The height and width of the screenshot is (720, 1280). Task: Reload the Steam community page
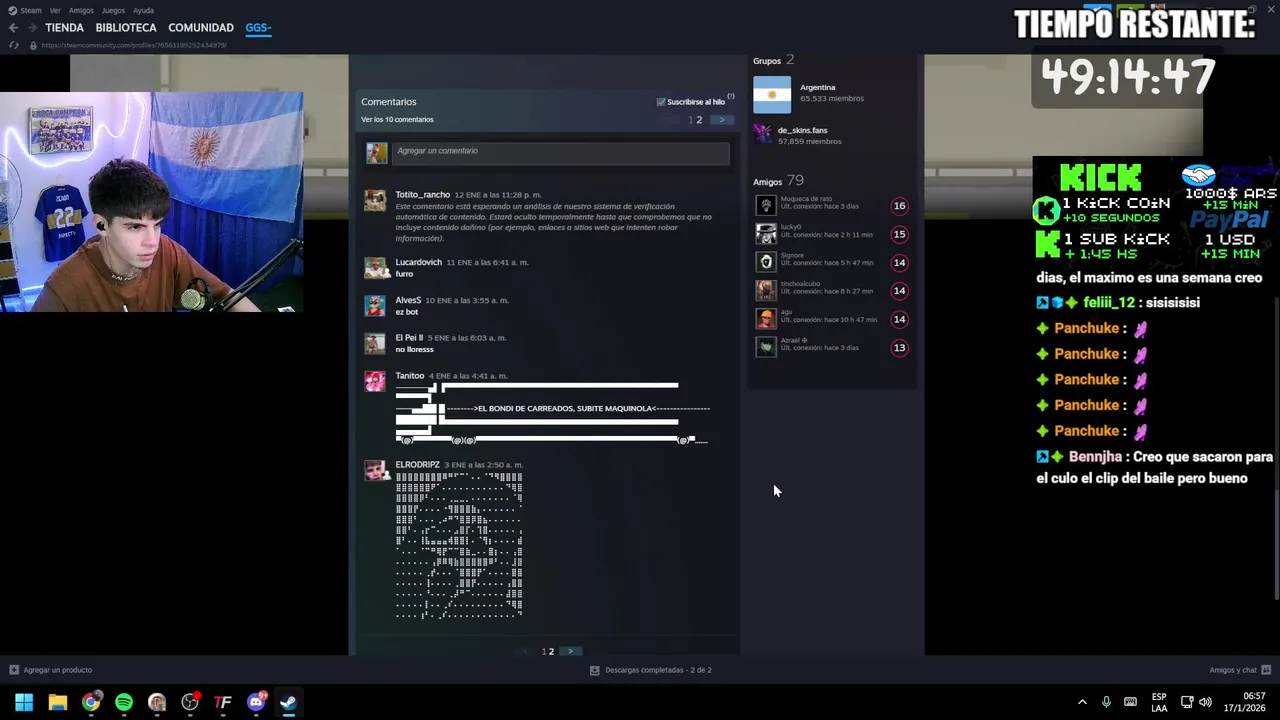pyautogui.click(x=14, y=45)
